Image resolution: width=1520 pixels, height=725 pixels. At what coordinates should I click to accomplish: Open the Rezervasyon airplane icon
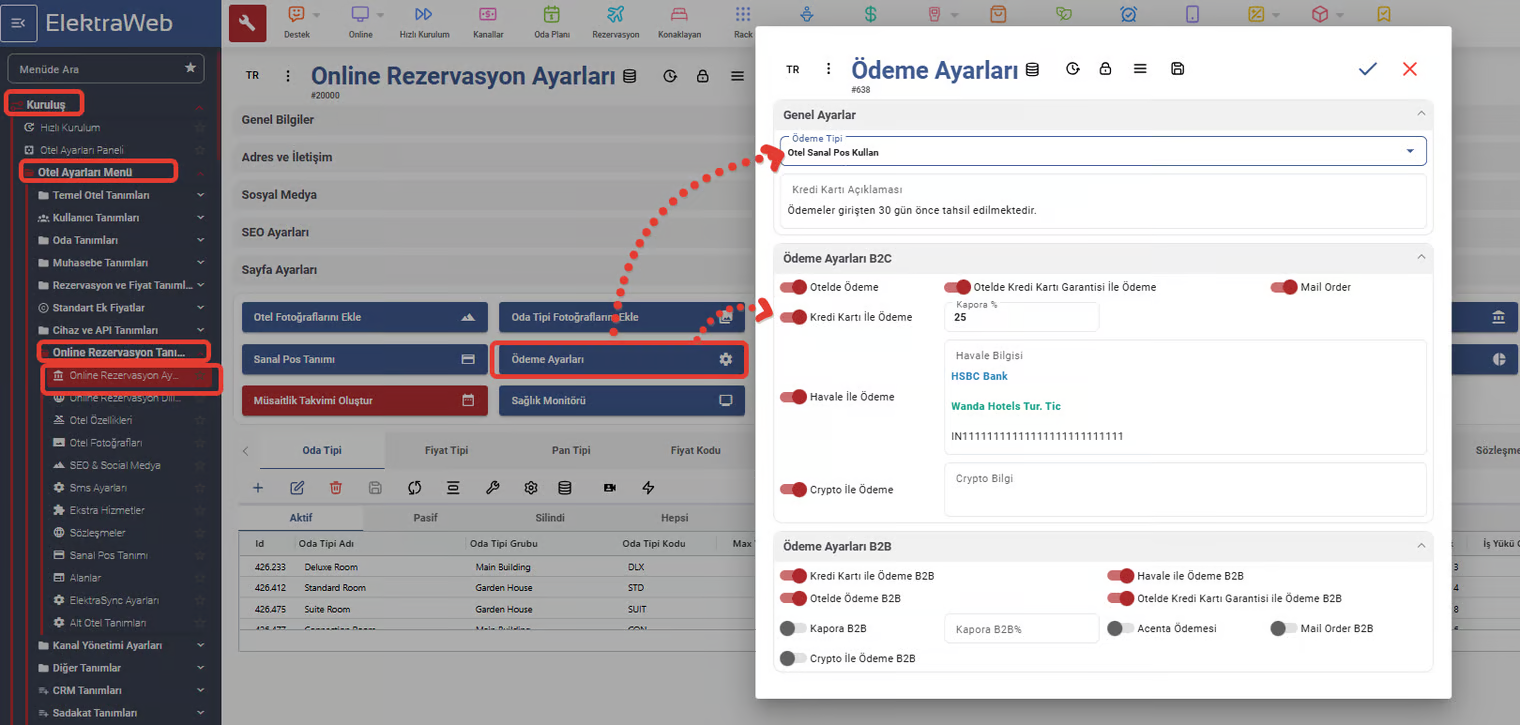click(x=615, y=15)
